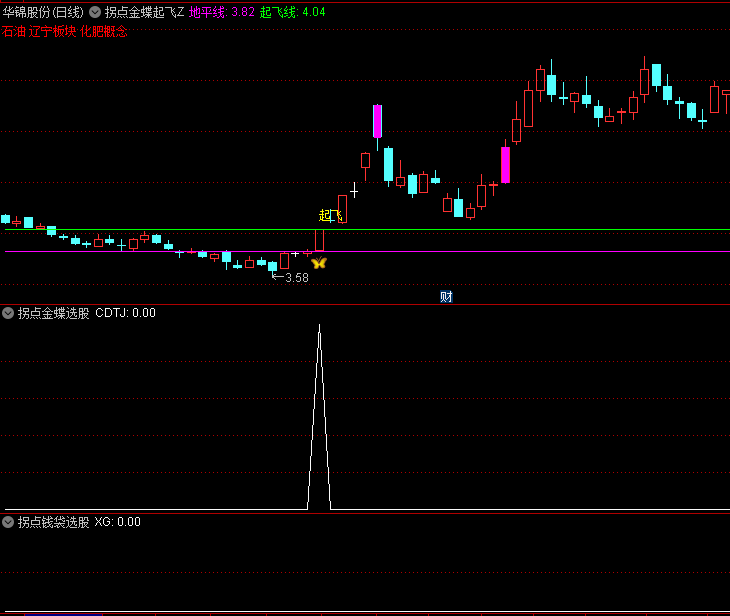The image size is (730, 616).
Task: Open the 石油 sector link
Action: (14, 31)
